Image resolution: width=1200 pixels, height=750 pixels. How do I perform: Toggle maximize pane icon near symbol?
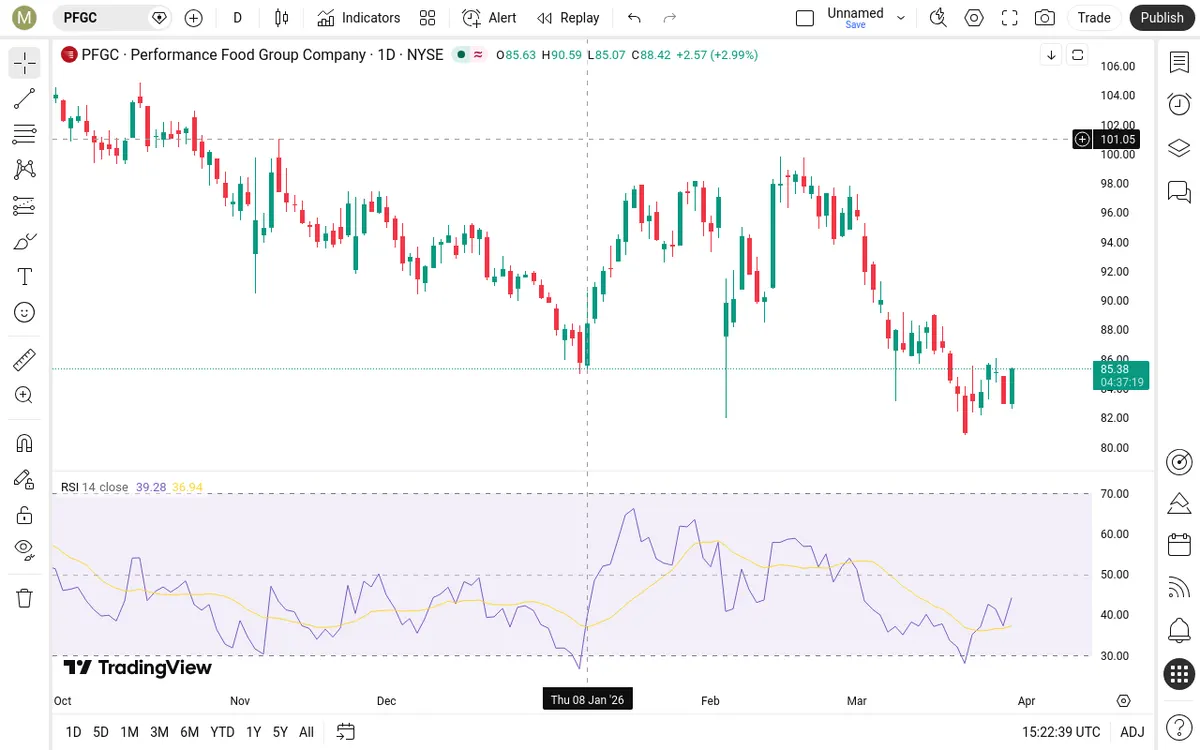1078,55
